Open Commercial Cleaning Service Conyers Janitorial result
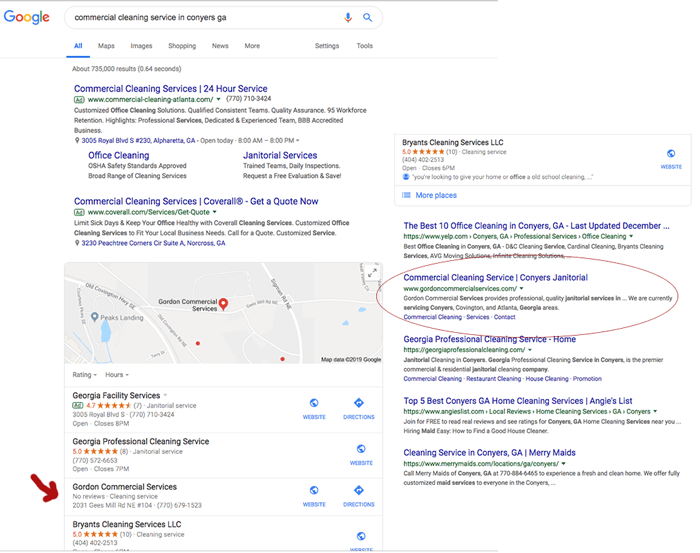The height and width of the screenshot is (553, 700). 496,278
